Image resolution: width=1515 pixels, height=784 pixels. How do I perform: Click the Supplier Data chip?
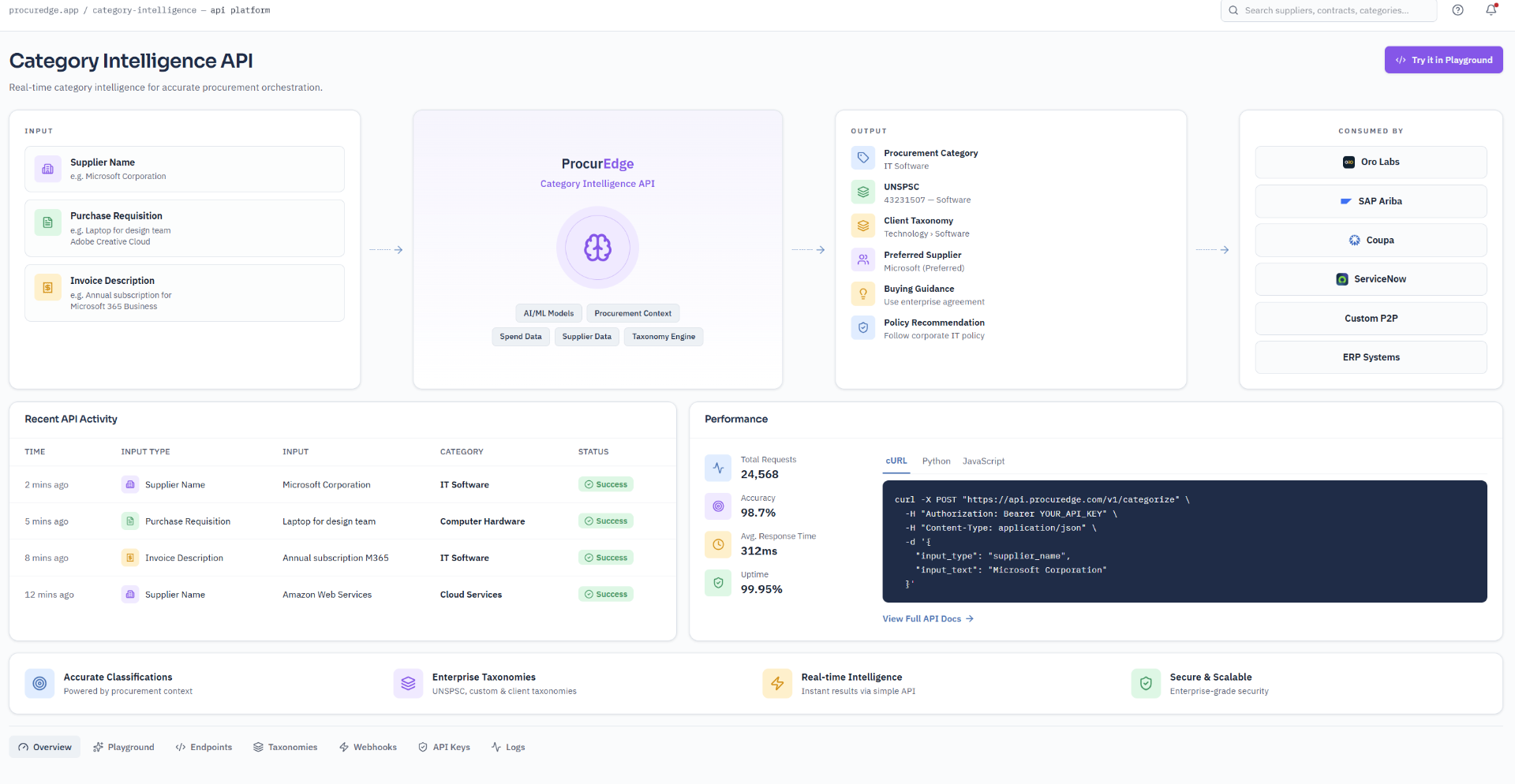tap(586, 337)
